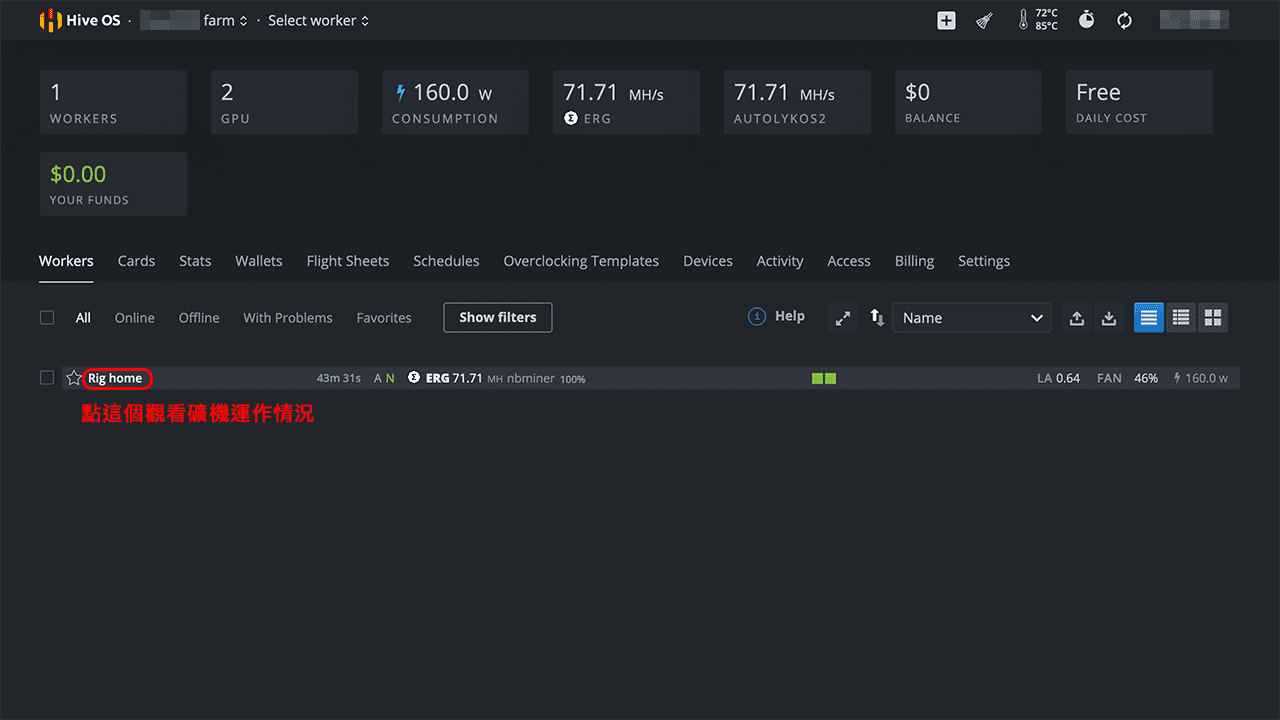1280x720 pixels.
Task: Click the add new plus icon
Action: point(946,20)
